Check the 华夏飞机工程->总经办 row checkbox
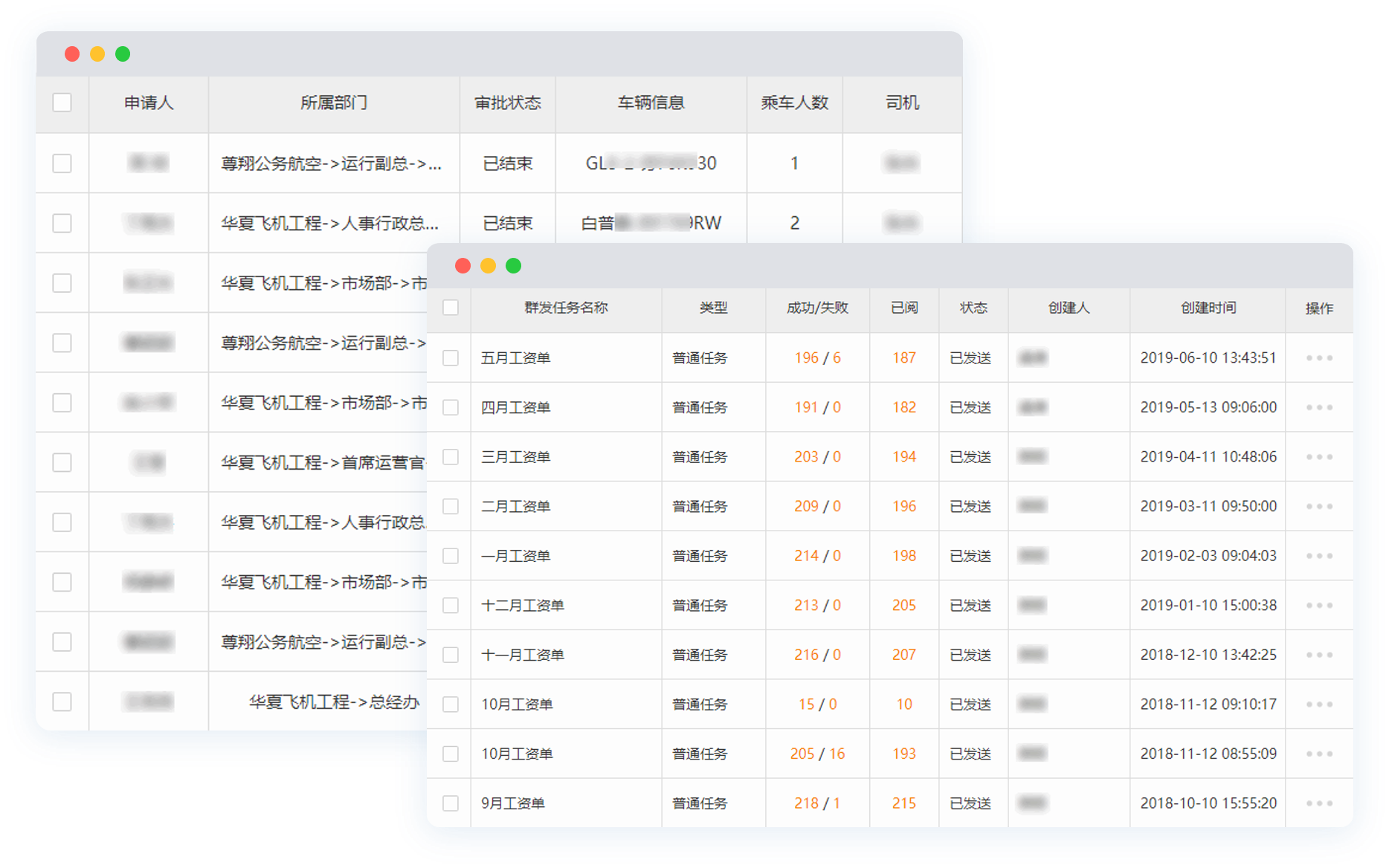 pos(62,702)
